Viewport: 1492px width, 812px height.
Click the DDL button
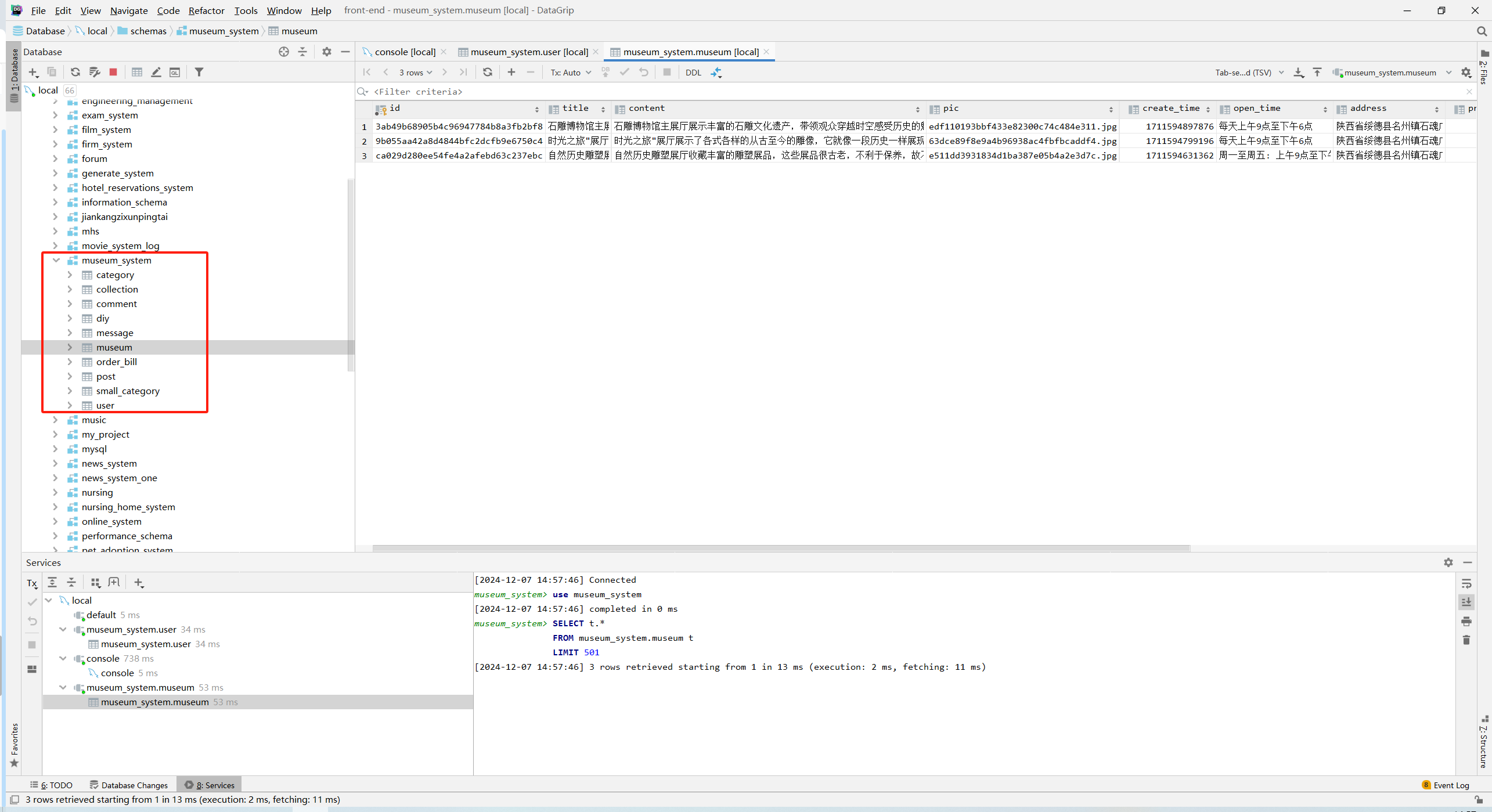pos(693,72)
